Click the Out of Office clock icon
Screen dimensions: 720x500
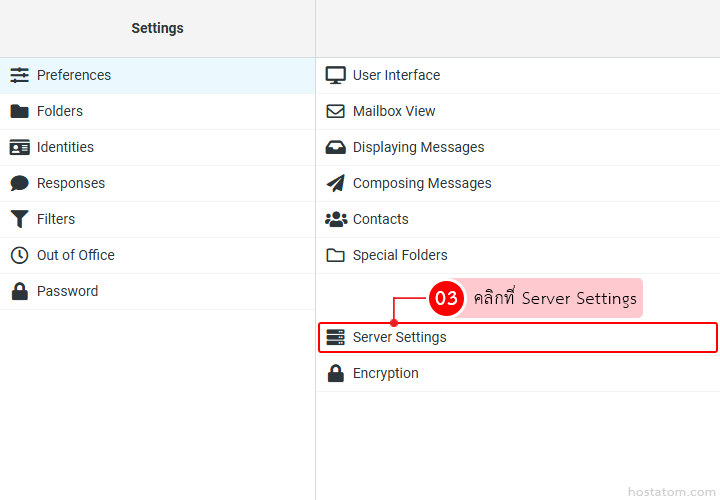point(19,255)
